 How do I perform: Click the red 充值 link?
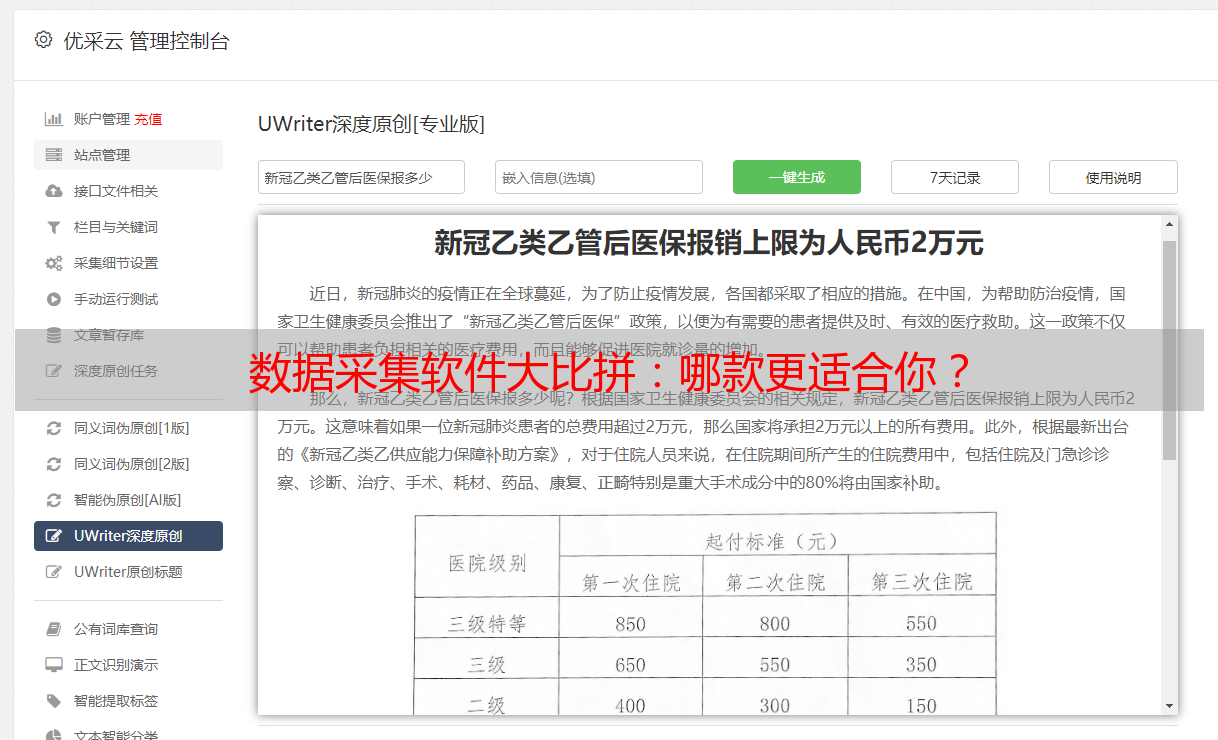click(x=148, y=119)
